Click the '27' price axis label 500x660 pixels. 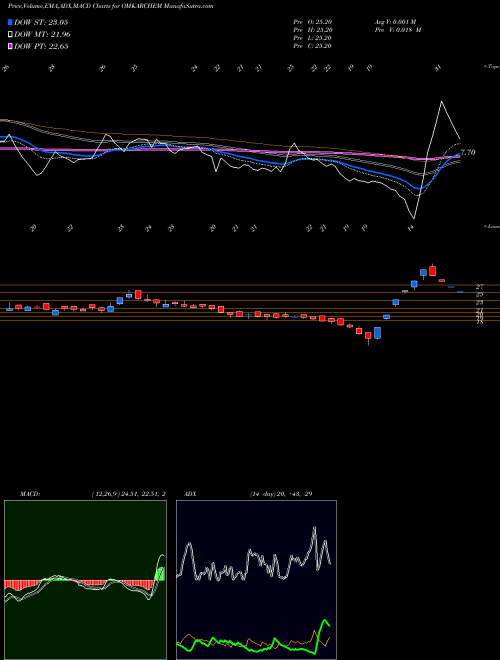pos(479,286)
